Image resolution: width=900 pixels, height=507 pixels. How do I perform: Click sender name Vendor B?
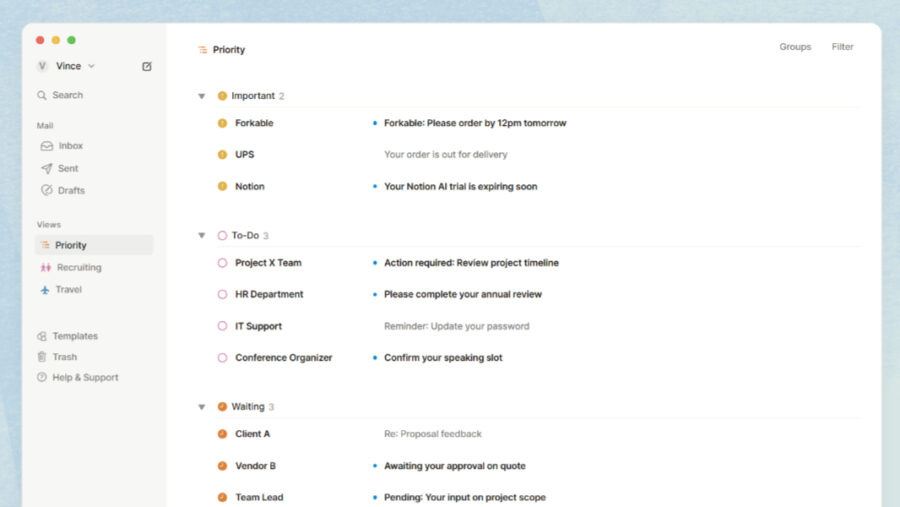255,466
